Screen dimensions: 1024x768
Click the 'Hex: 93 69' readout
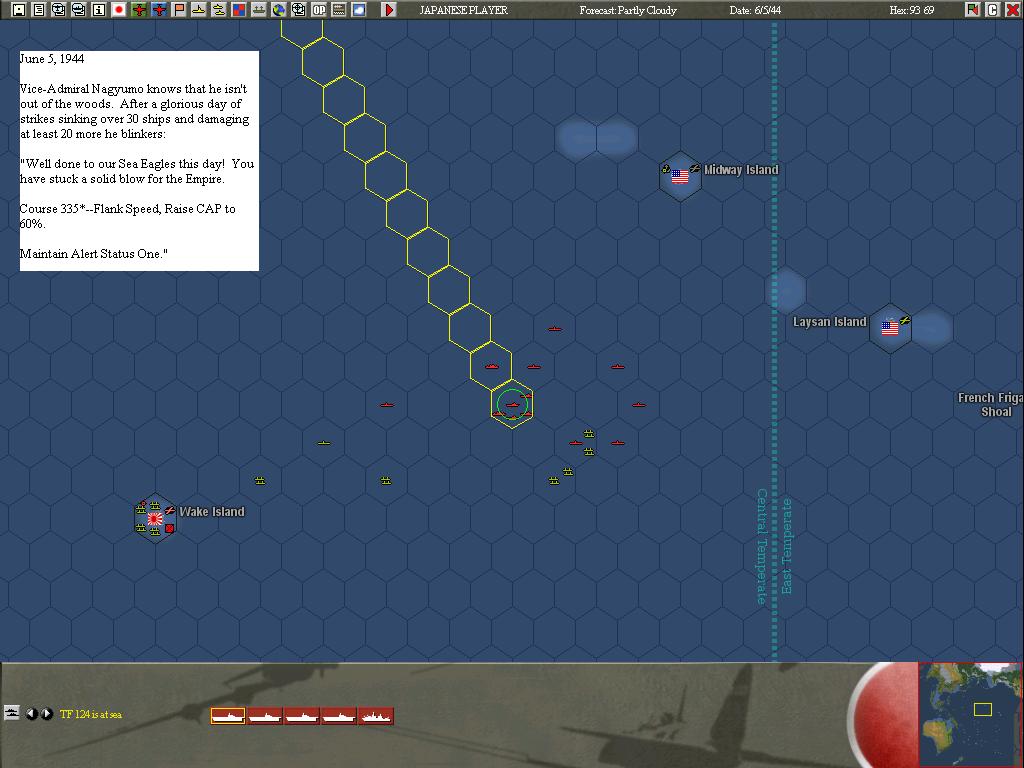pos(912,10)
